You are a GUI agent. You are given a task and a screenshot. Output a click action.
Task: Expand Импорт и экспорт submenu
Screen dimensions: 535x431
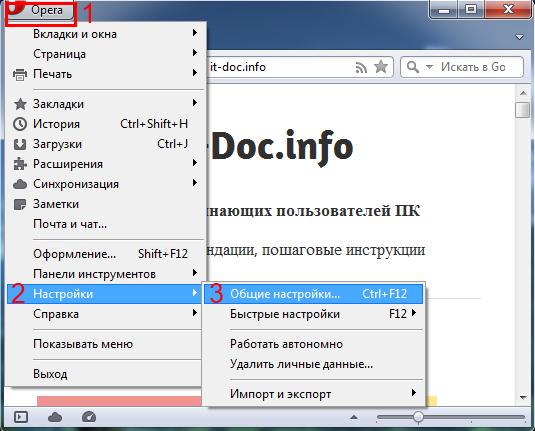pos(313,394)
